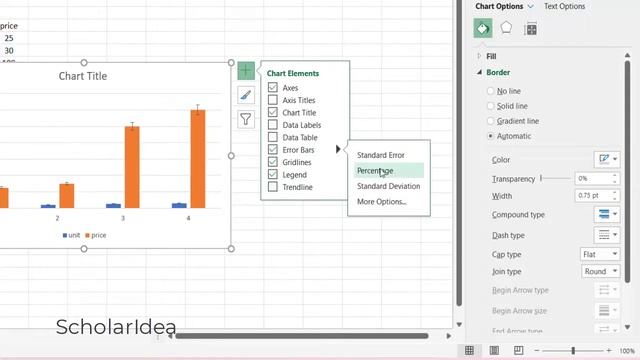Uncheck the Chart Title checkbox

tap(273, 112)
